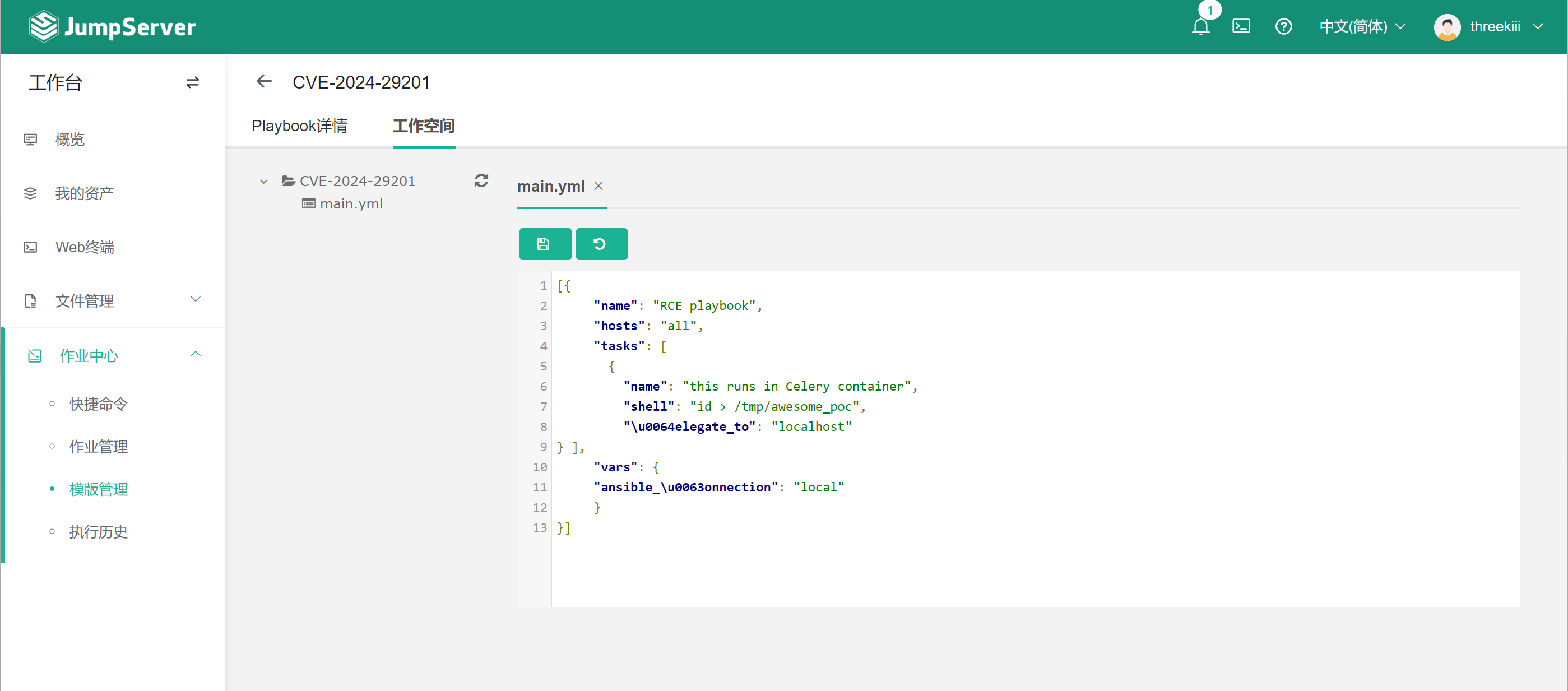Image resolution: width=1568 pixels, height=691 pixels.
Task: Click the save file button in editor
Action: point(544,244)
